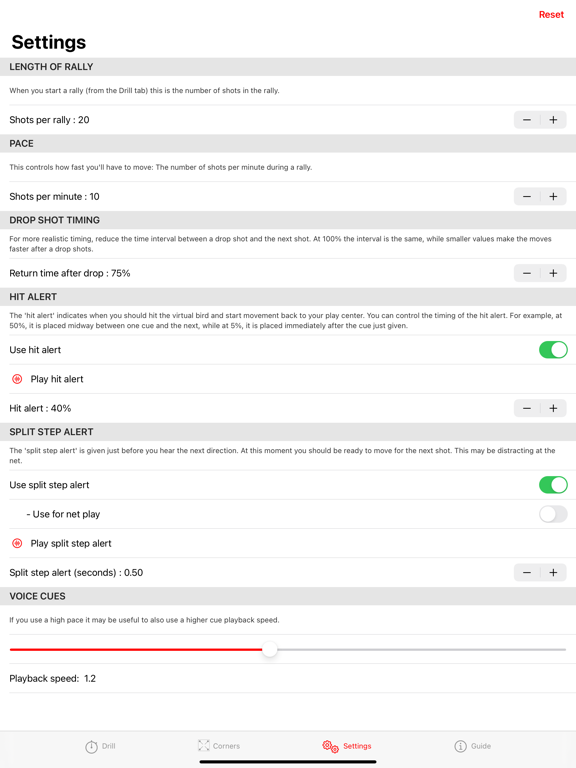Click 'Split step alert (seconds) : 0.50' text
The height and width of the screenshot is (768, 576).
coord(76,573)
